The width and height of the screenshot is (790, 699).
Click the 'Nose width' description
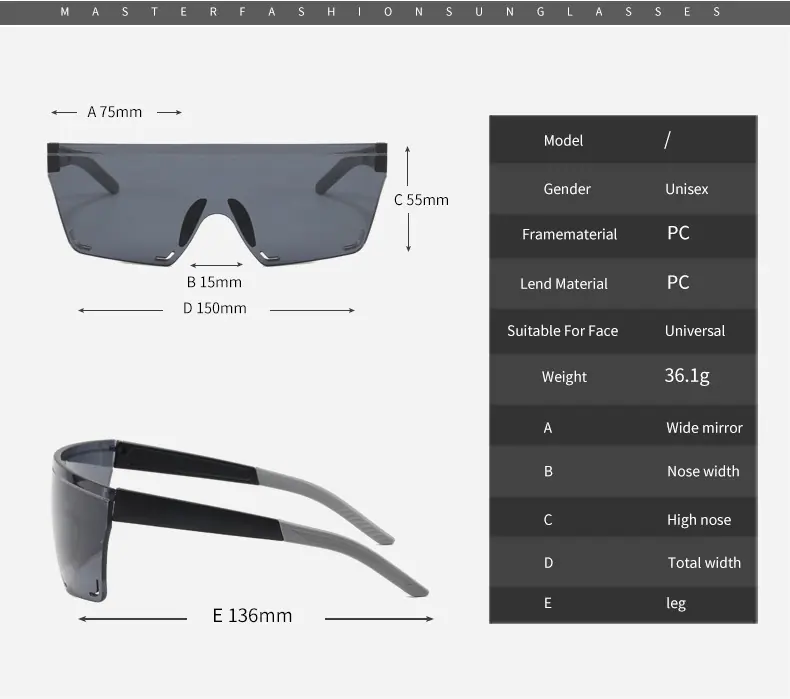pos(703,471)
